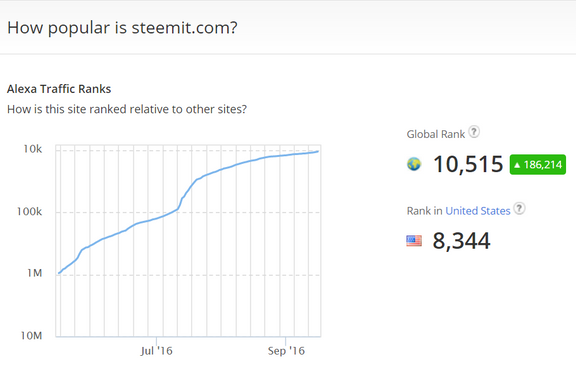This screenshot has width=576, height=380.
Task: Click the US rank number 8,344
Action: [x=461, y=241]
